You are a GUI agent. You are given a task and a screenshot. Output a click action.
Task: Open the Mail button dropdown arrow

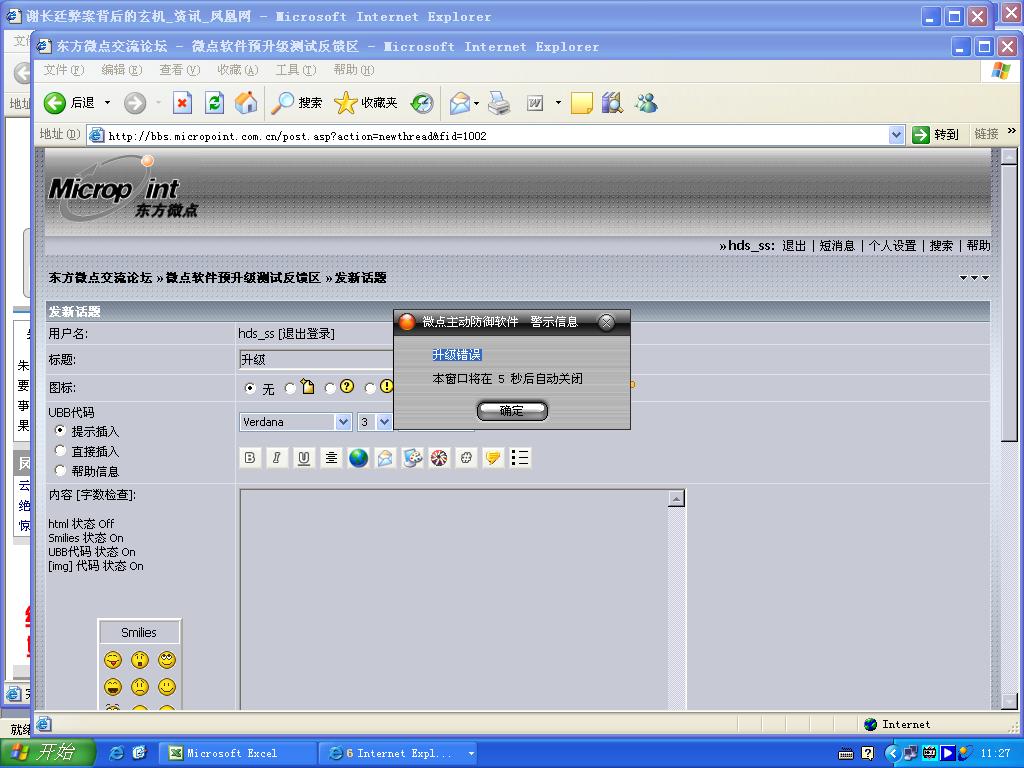pos(477,103)
